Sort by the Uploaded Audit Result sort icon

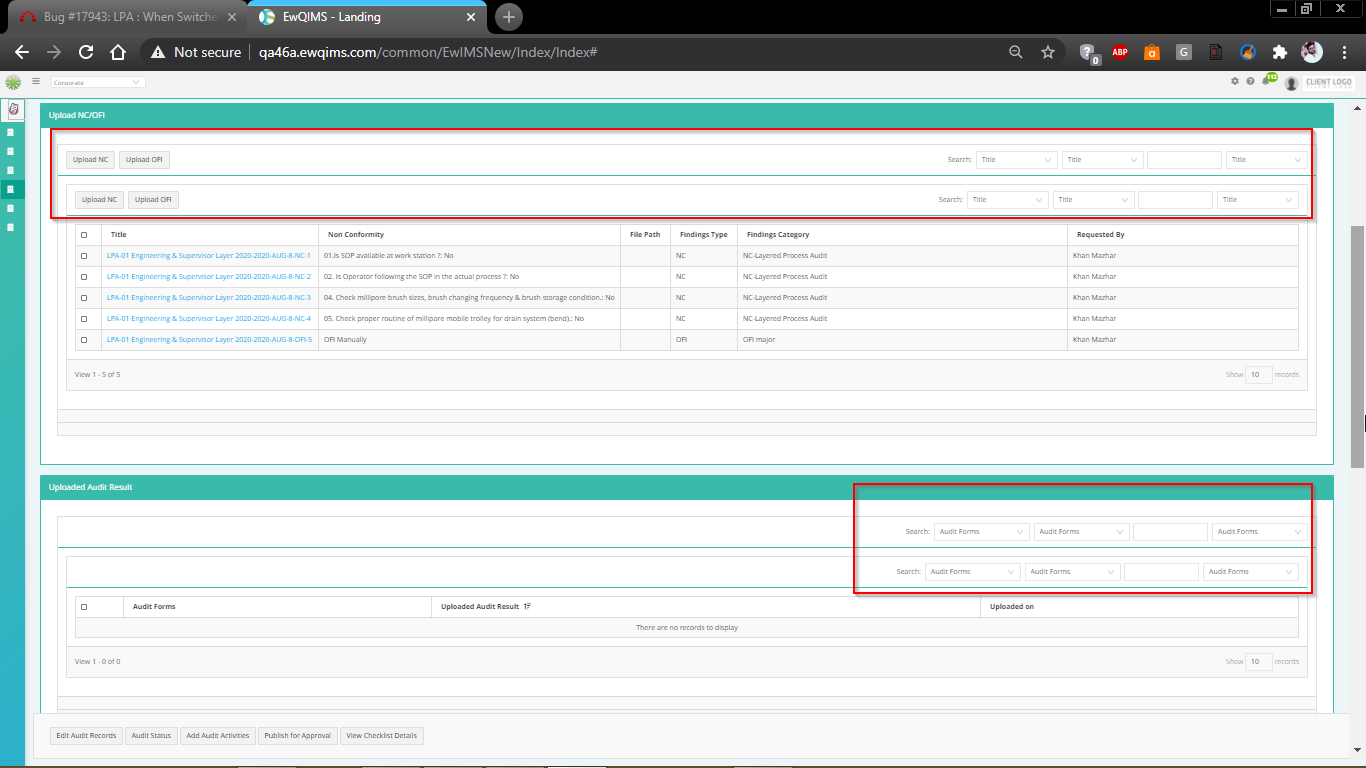click(527, 606)
